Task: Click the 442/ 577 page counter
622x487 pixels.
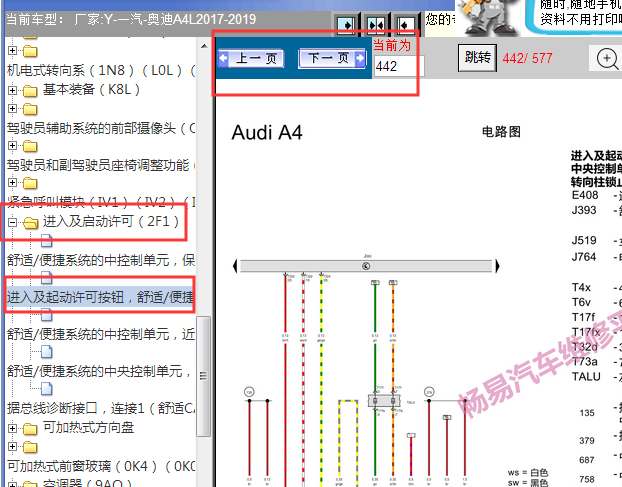Action: point(527,58)
